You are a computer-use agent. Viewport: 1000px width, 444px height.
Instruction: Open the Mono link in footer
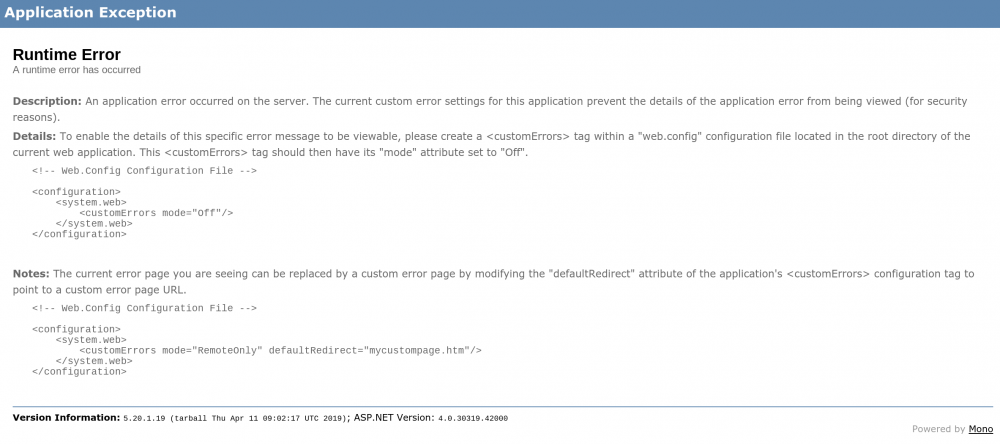[x=981, y=429]
